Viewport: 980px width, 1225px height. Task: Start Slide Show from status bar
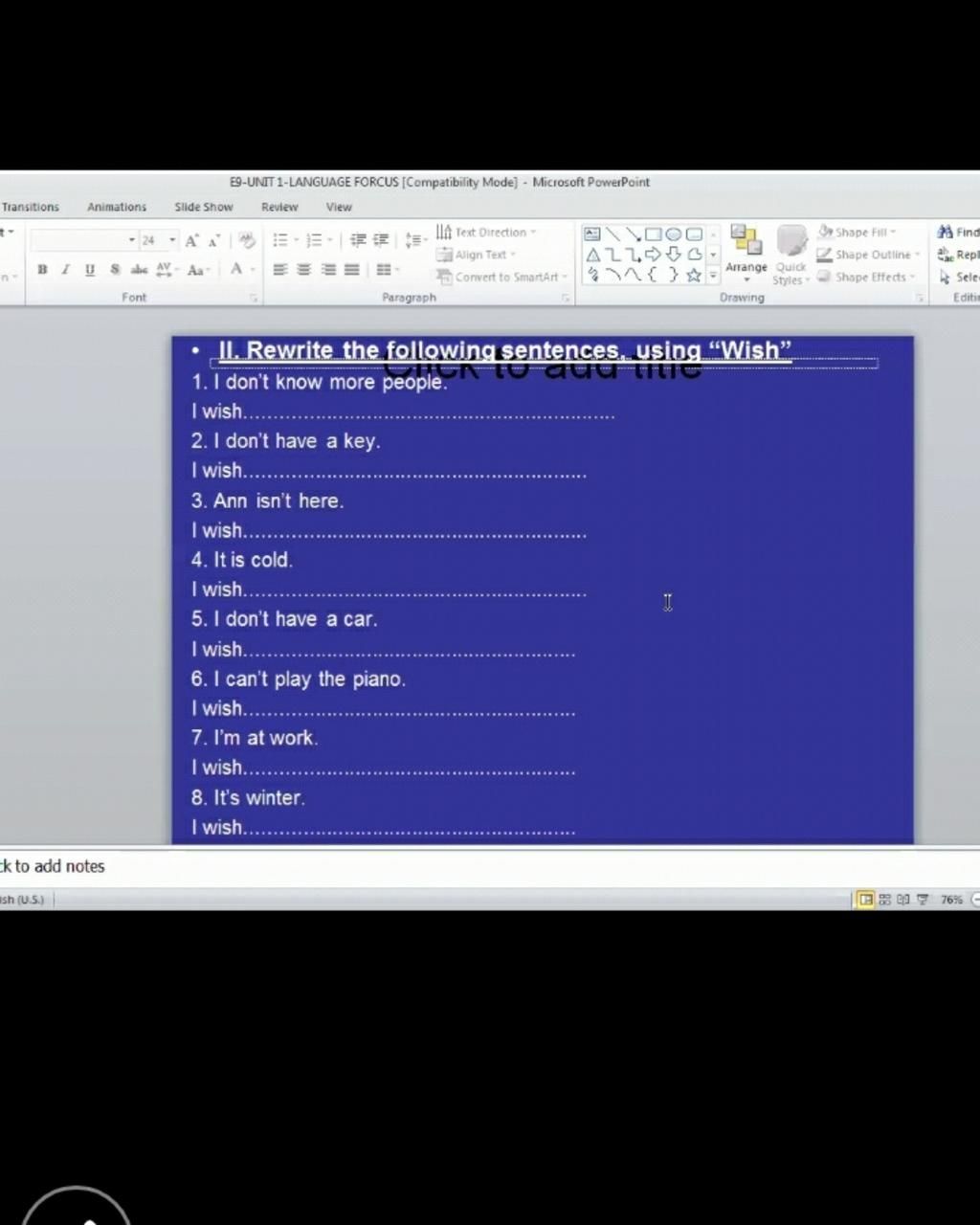923,900
